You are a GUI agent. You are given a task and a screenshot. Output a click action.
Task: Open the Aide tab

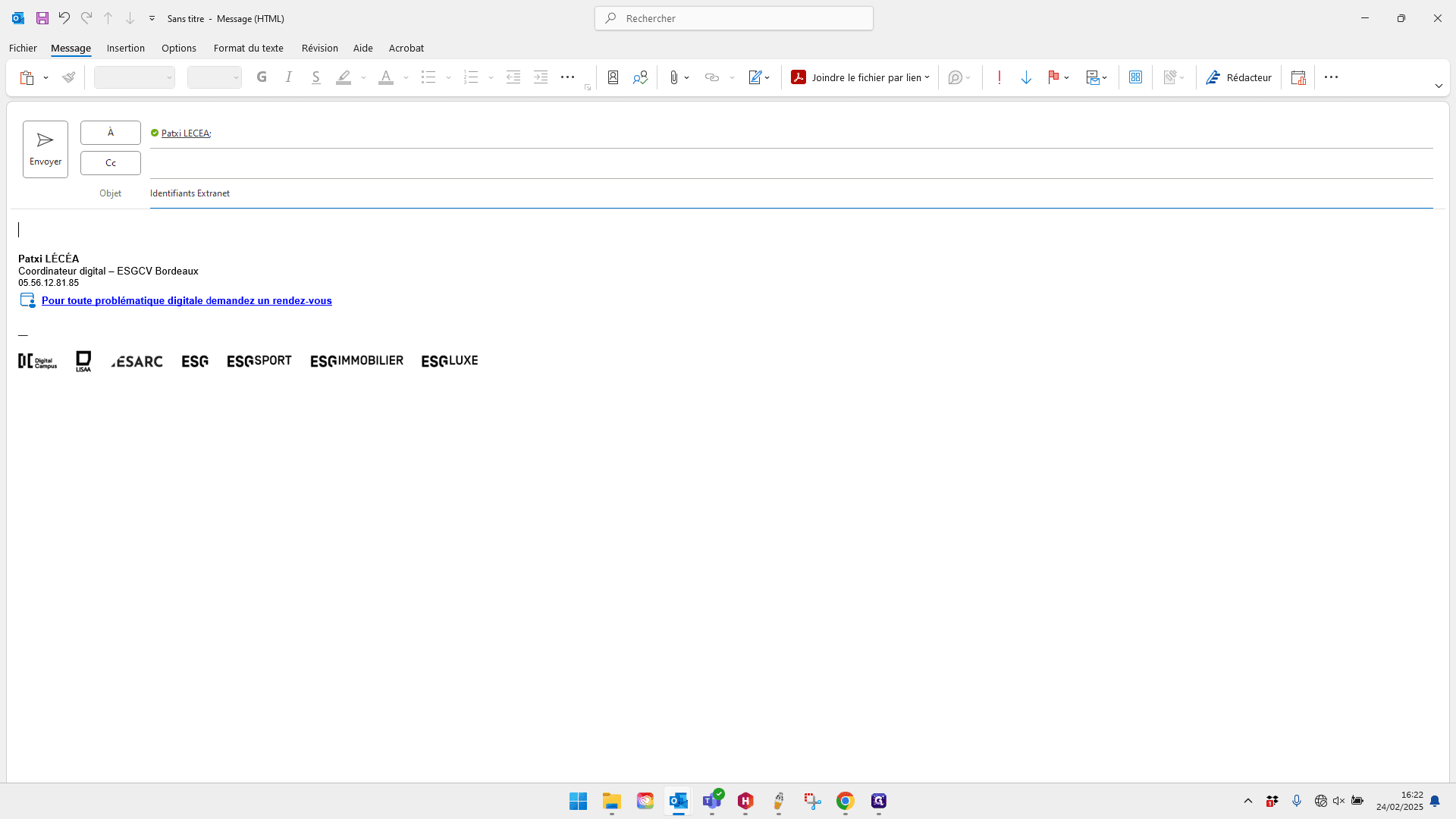click(363, 48)
